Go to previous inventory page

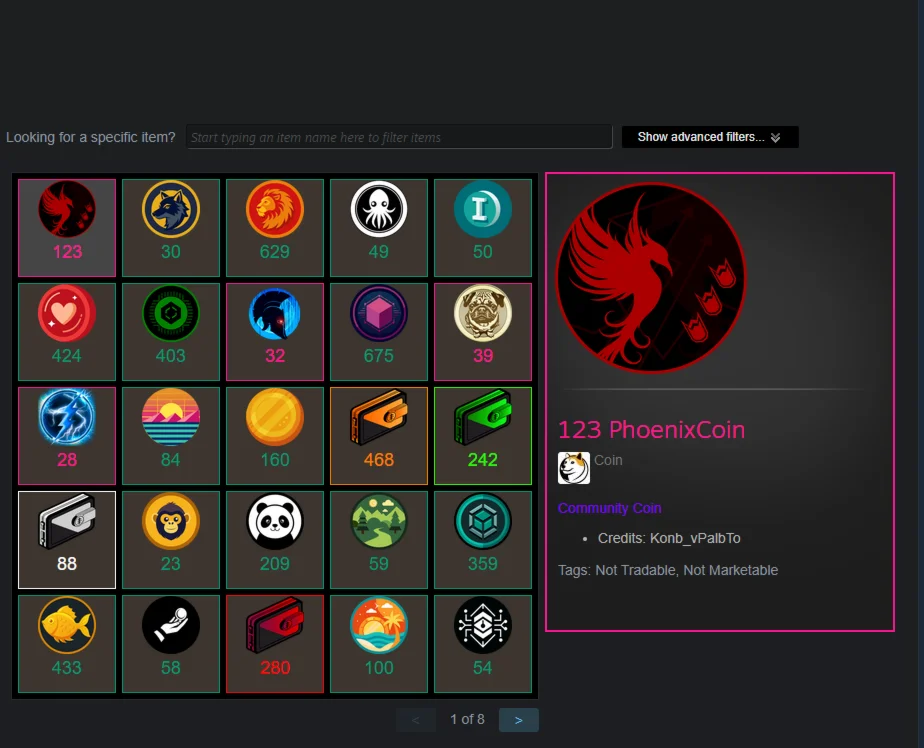pyautogui.click(x=416, y=720)
